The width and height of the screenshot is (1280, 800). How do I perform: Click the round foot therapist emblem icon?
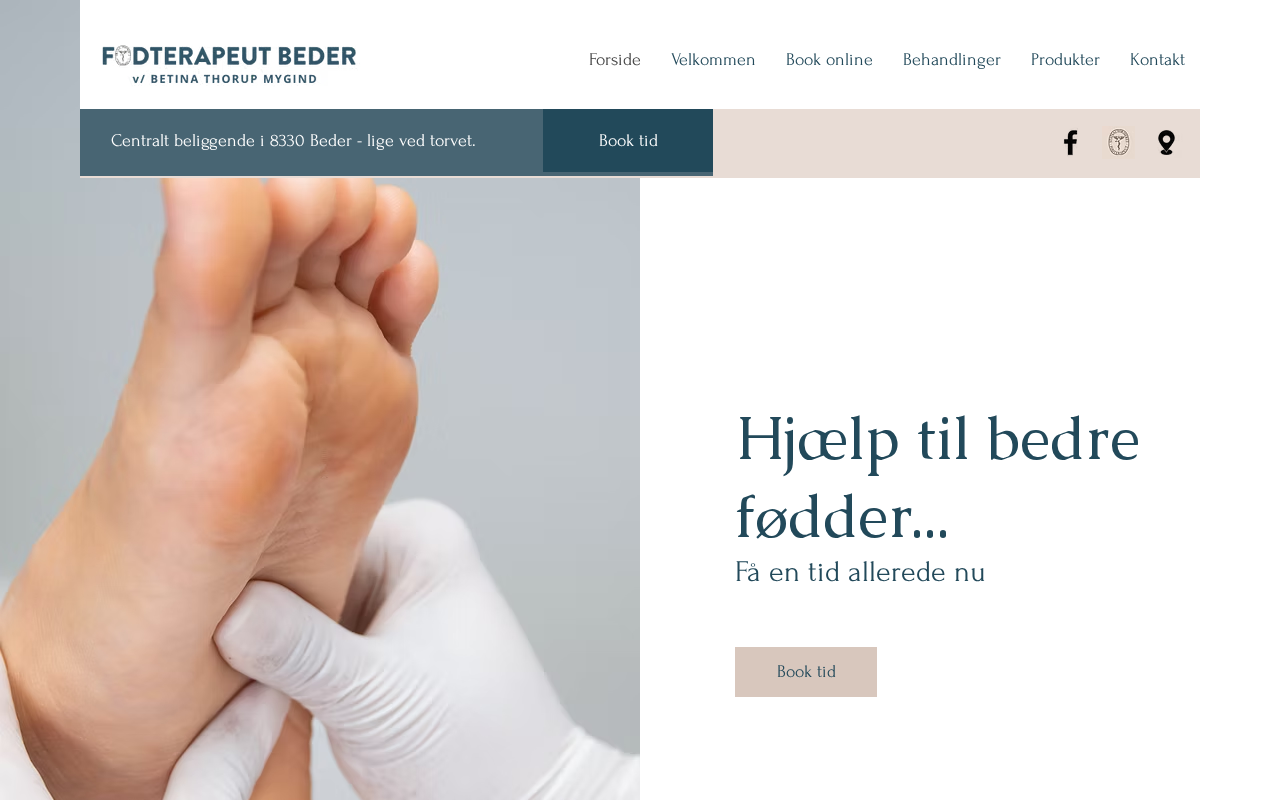pyautogui.click(x=1118, y=143)
